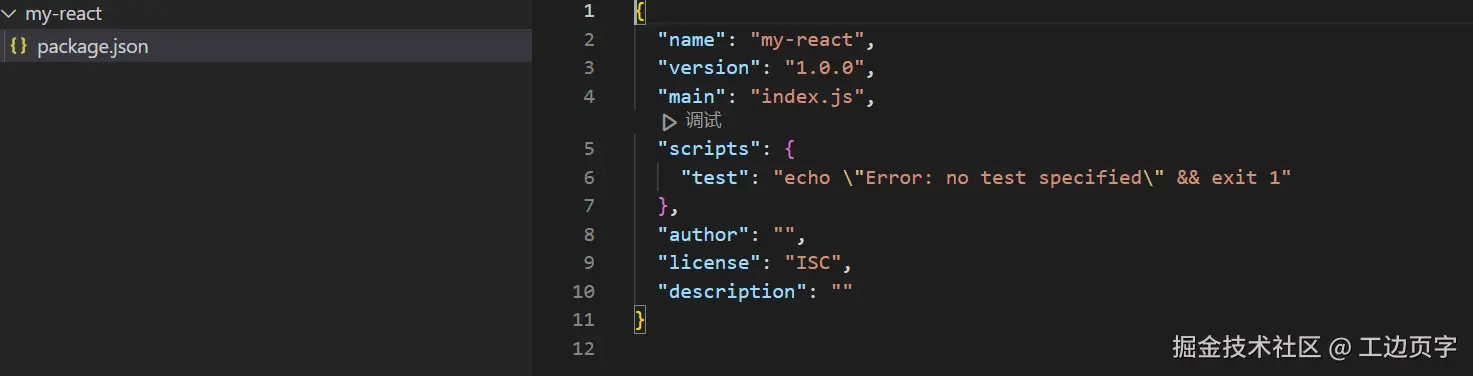Click the "scripts" key
This screenshot has height=376, width=1473.
coord(709,149)
